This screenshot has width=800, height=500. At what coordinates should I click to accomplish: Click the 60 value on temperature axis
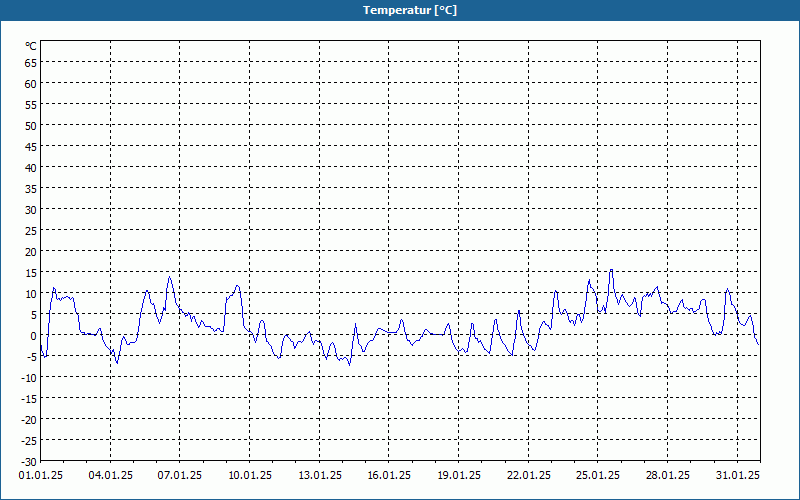(31, 84)
